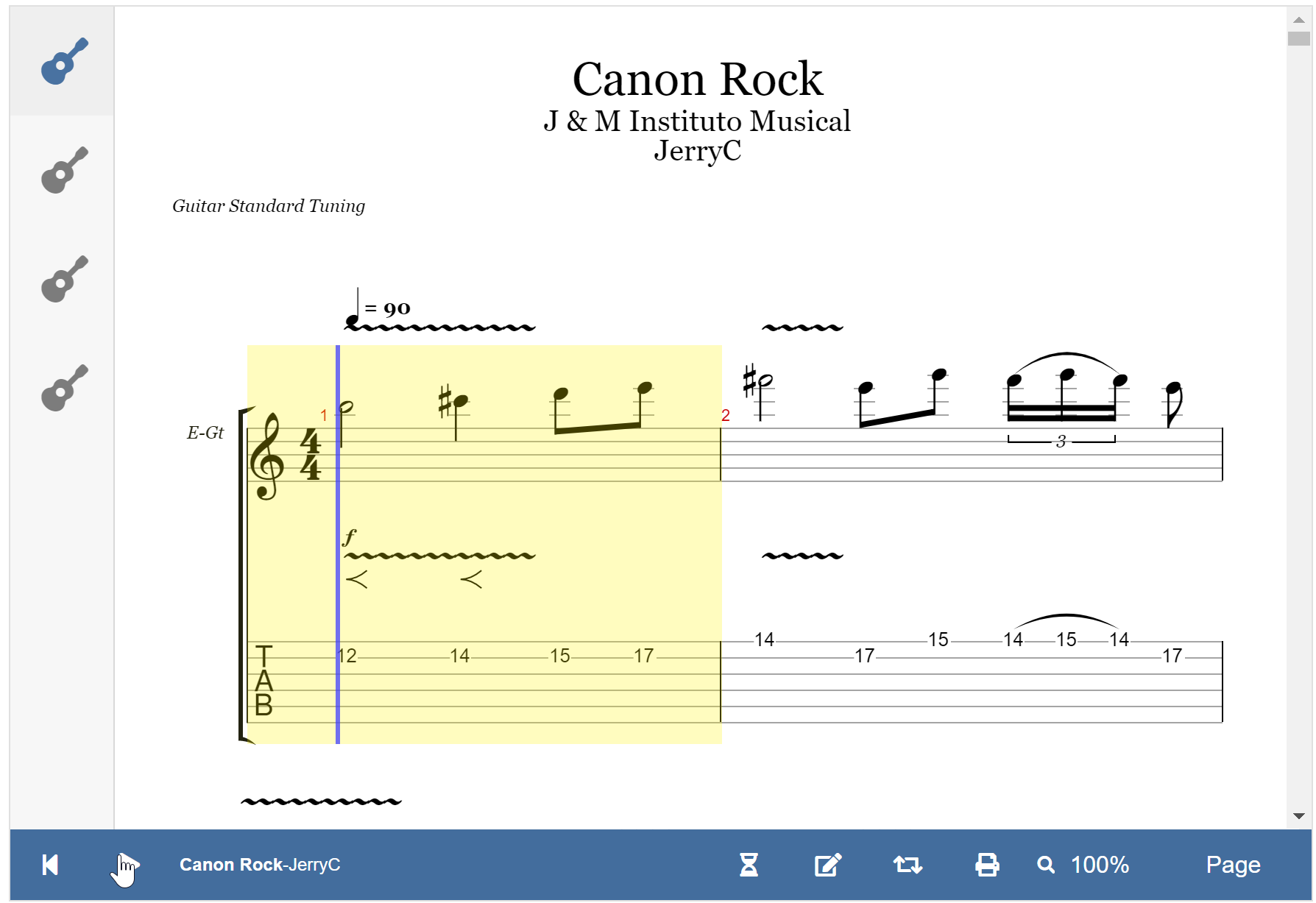Click the print icon
This screenshot has height=903, width=1316.
click(987, 865)
